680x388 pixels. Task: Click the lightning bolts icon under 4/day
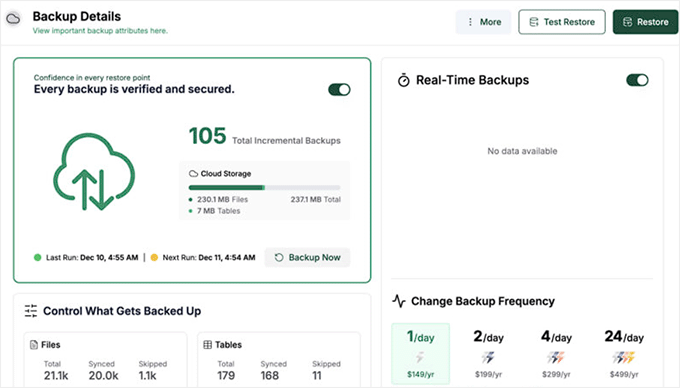pyautogui.click(x=556, y=358)
